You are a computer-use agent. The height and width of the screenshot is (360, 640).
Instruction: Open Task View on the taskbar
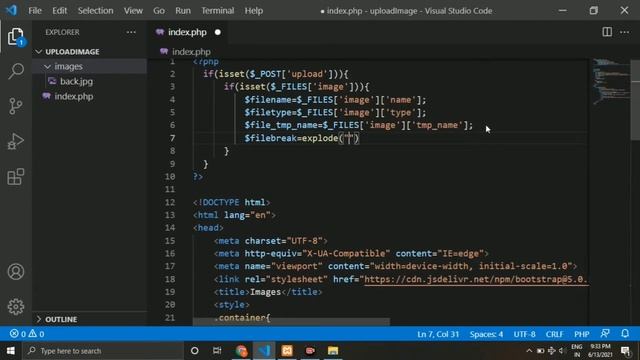coord(217,351)
